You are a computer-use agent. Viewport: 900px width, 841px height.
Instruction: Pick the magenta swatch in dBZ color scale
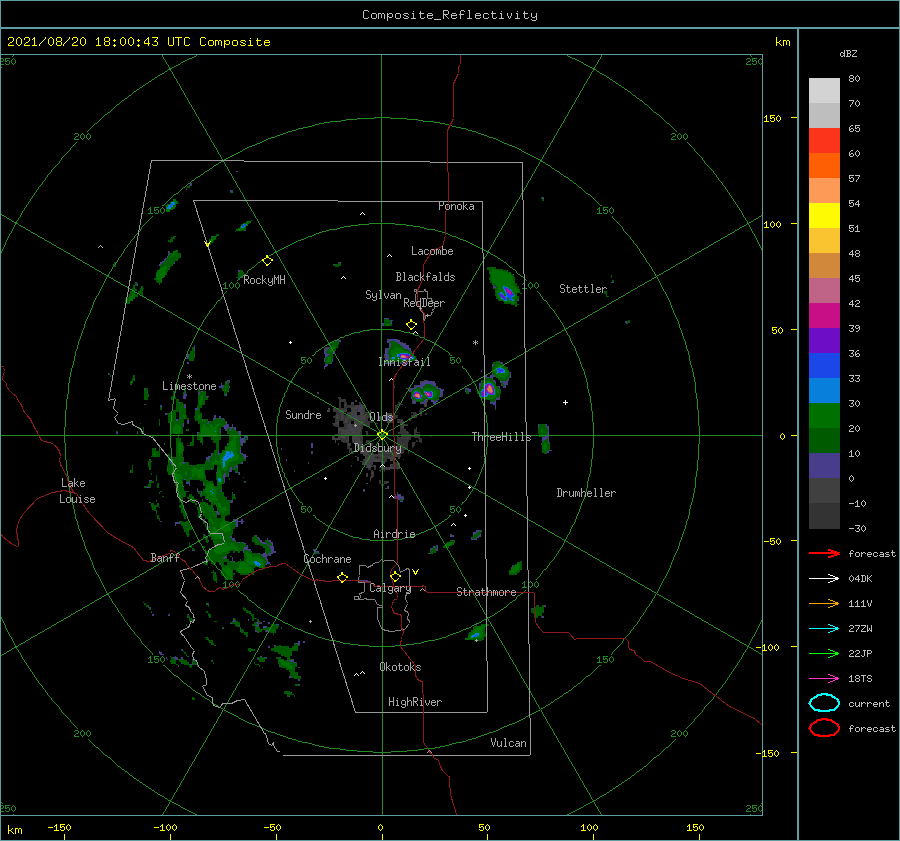click(x=824, y=316)
